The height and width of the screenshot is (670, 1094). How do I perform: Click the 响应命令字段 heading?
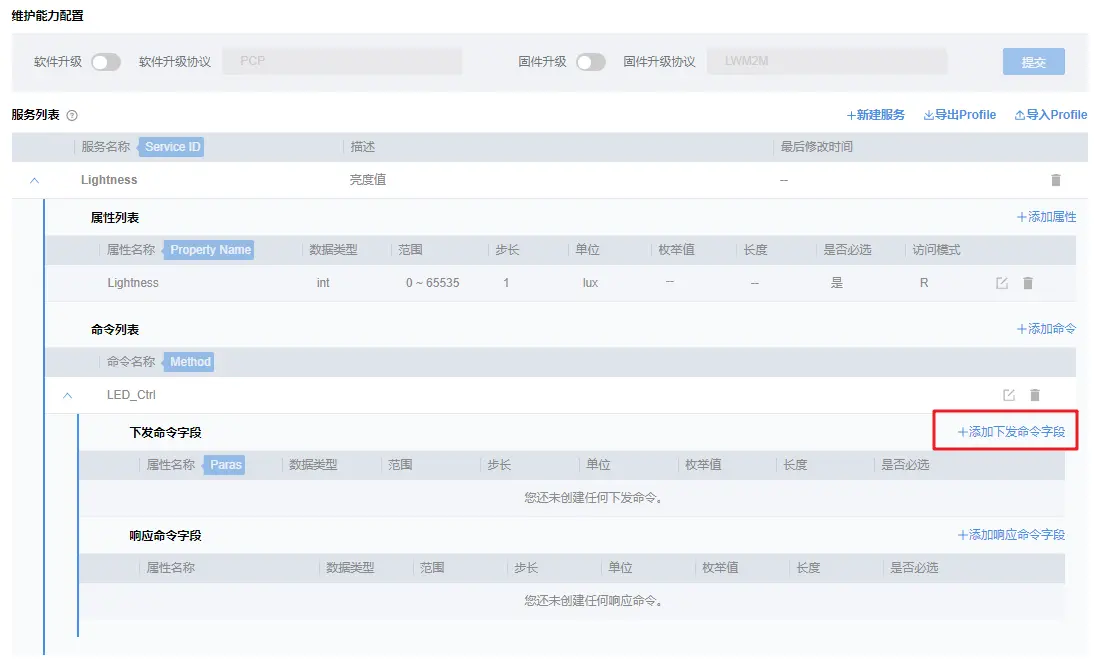pos(165,536)
